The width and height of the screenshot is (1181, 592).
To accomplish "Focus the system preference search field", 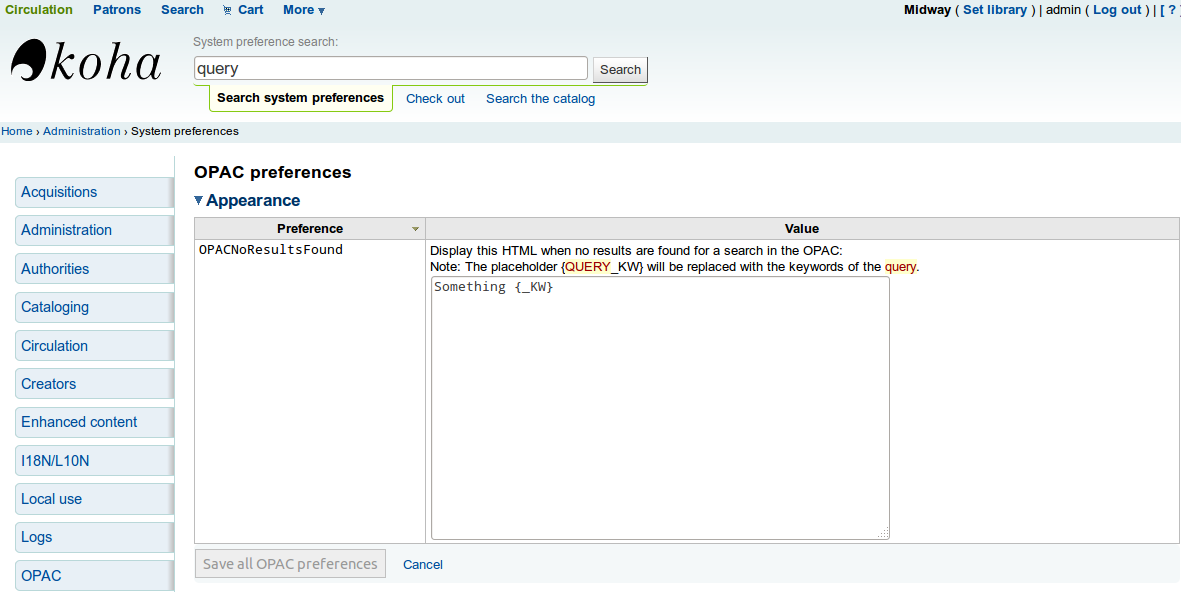I will [390, 69].
